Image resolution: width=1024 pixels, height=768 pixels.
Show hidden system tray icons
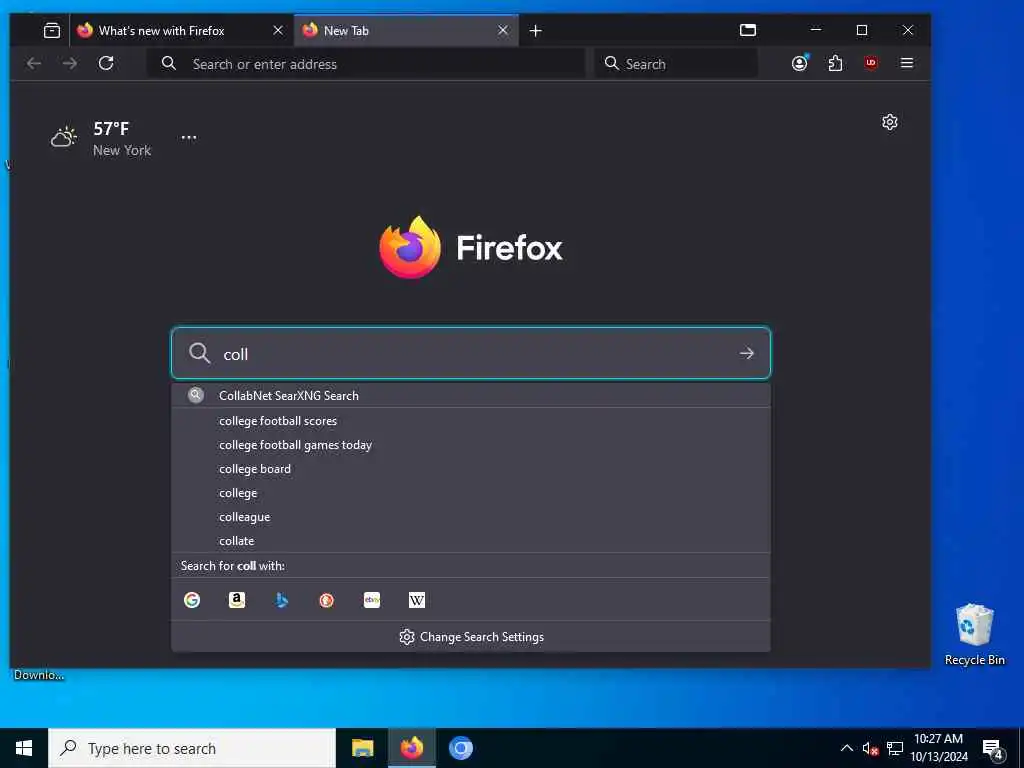tap(846, 748)
